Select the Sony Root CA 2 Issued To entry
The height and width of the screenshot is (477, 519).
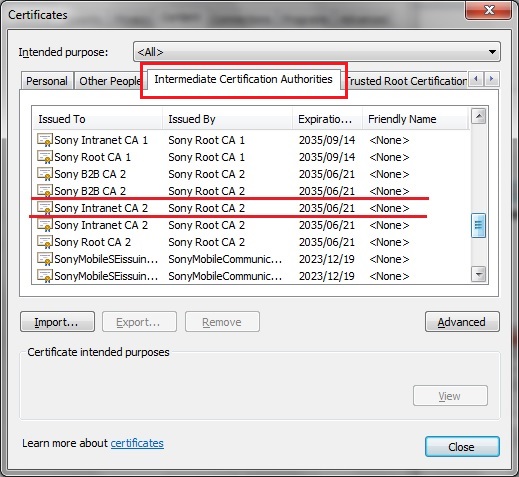click(93, 242)
